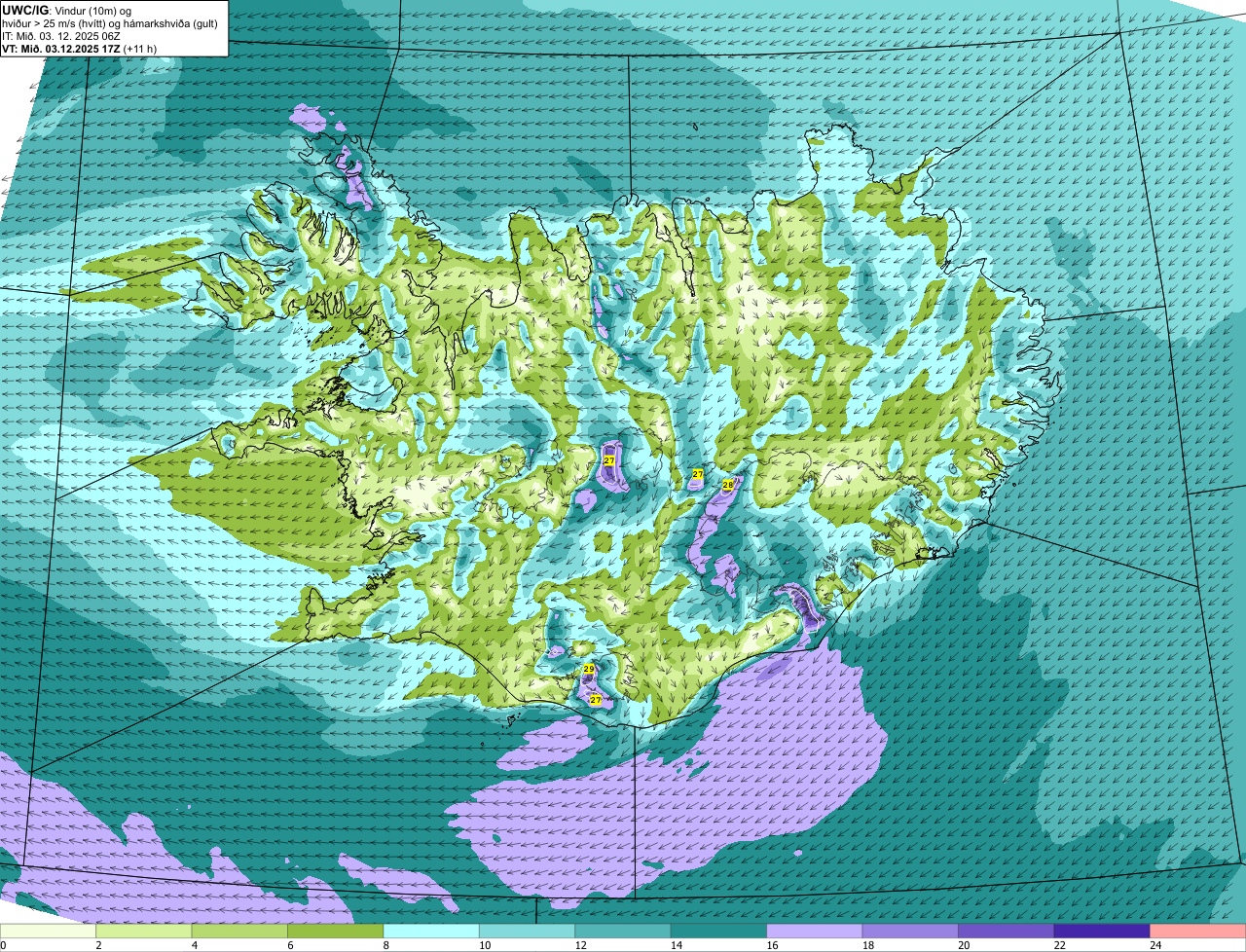Click the yellow 27 label beside the 28
The image size is (1246, 952).
pos(697,474)
